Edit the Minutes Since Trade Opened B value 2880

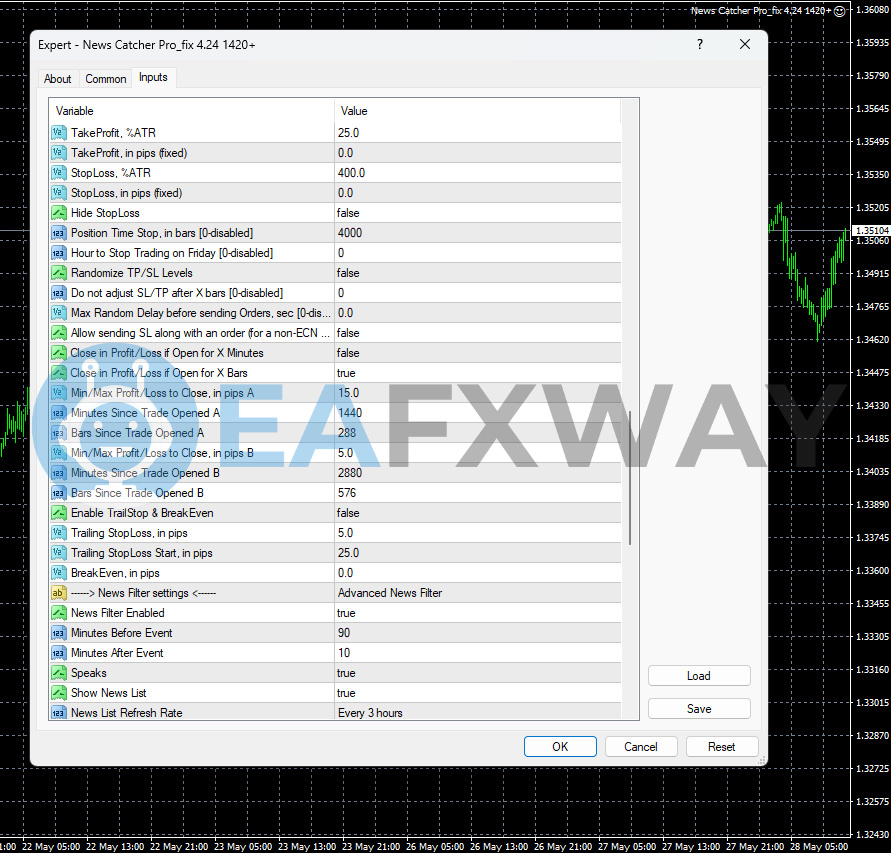pos(477,473)
